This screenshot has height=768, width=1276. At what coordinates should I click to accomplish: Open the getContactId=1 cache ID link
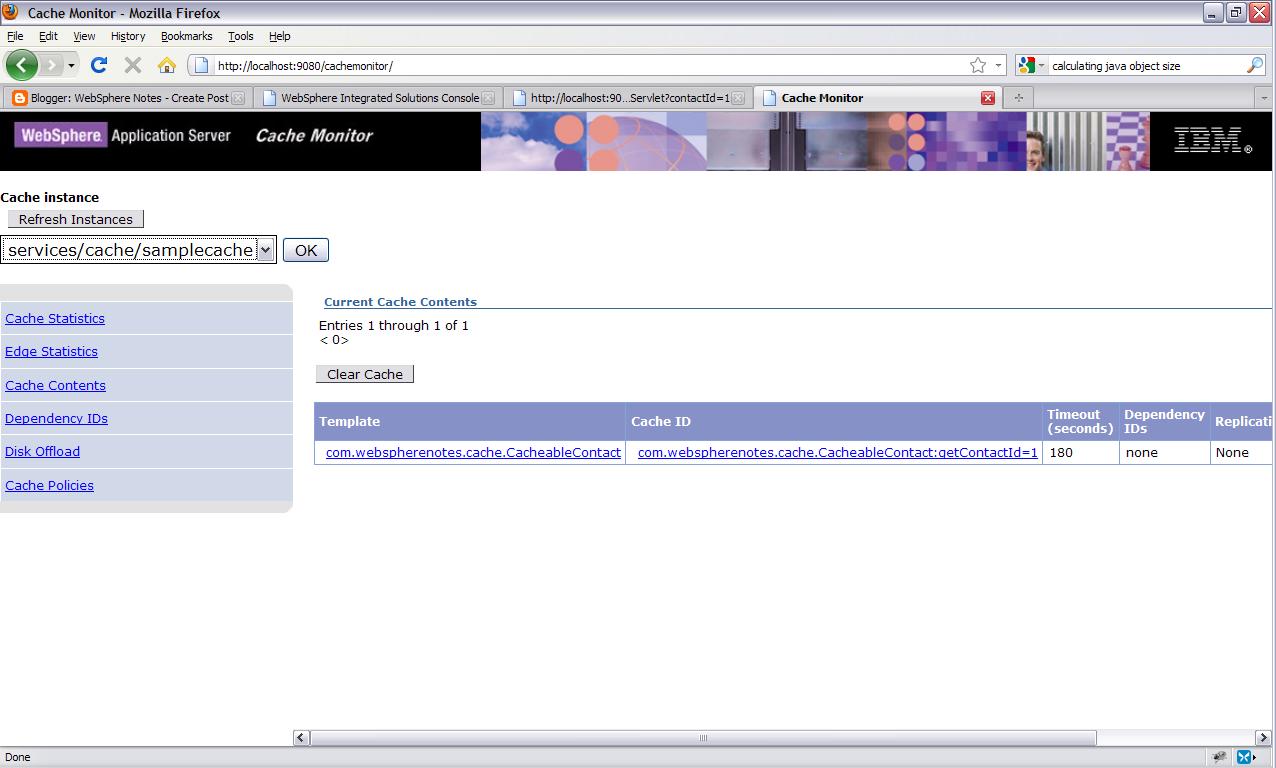[x=838, y=452]
